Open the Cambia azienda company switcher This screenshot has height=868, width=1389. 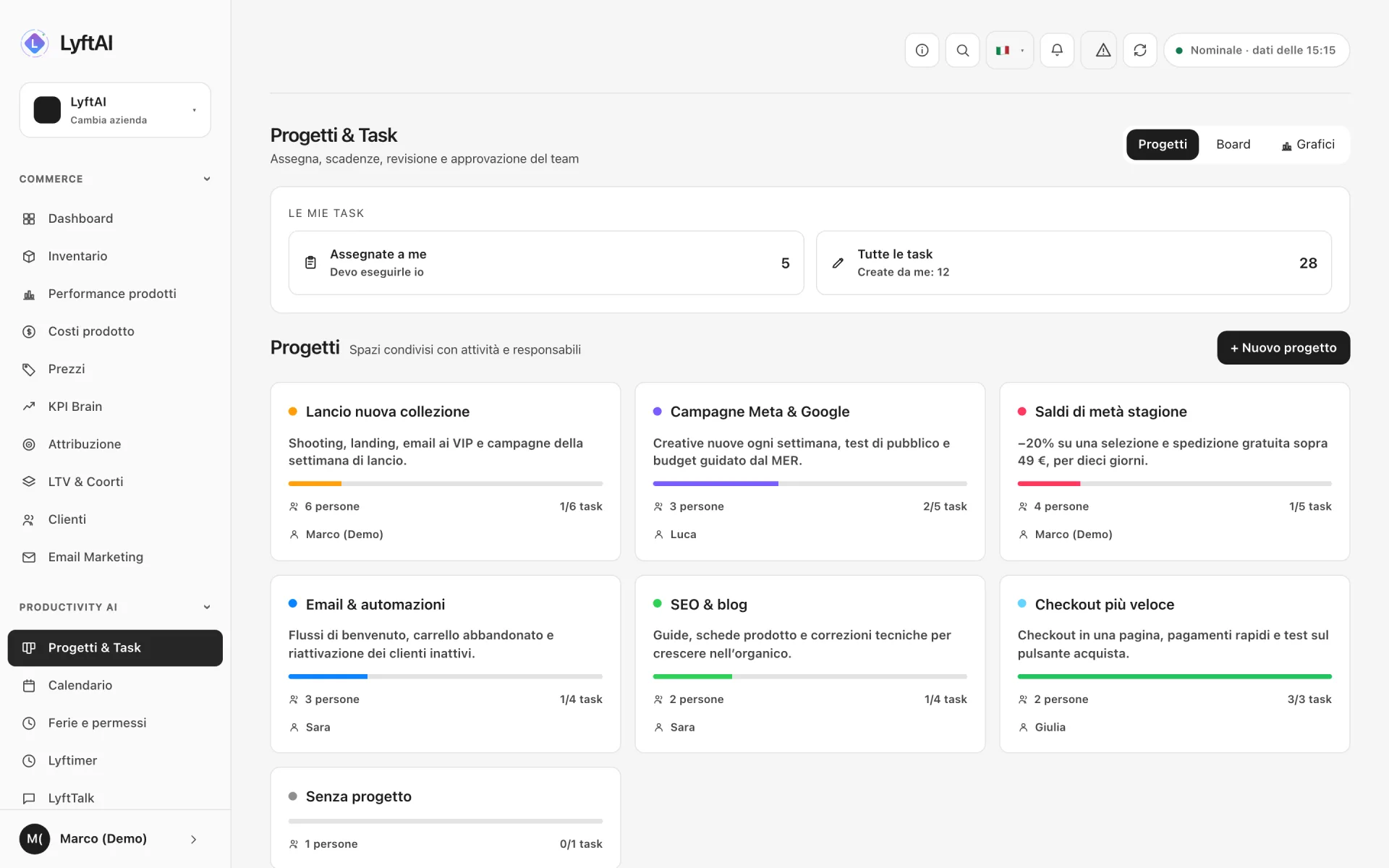click(115, 110)
